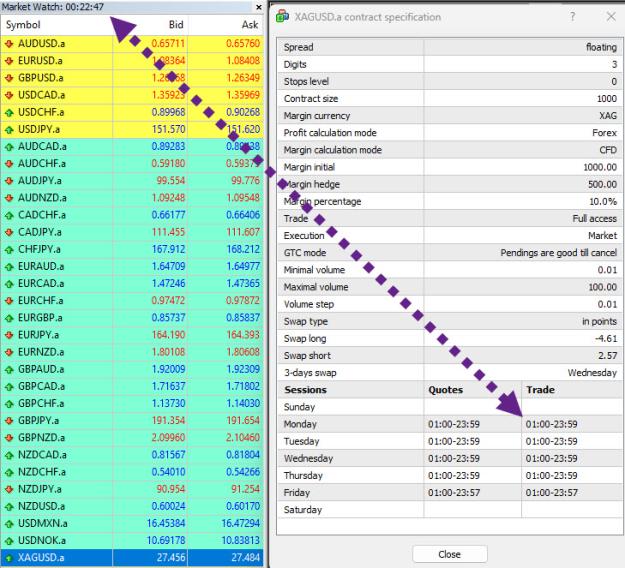Click the Spread row value floating
The width and height of the screenshot is (625, 568).
click(601, 47)
